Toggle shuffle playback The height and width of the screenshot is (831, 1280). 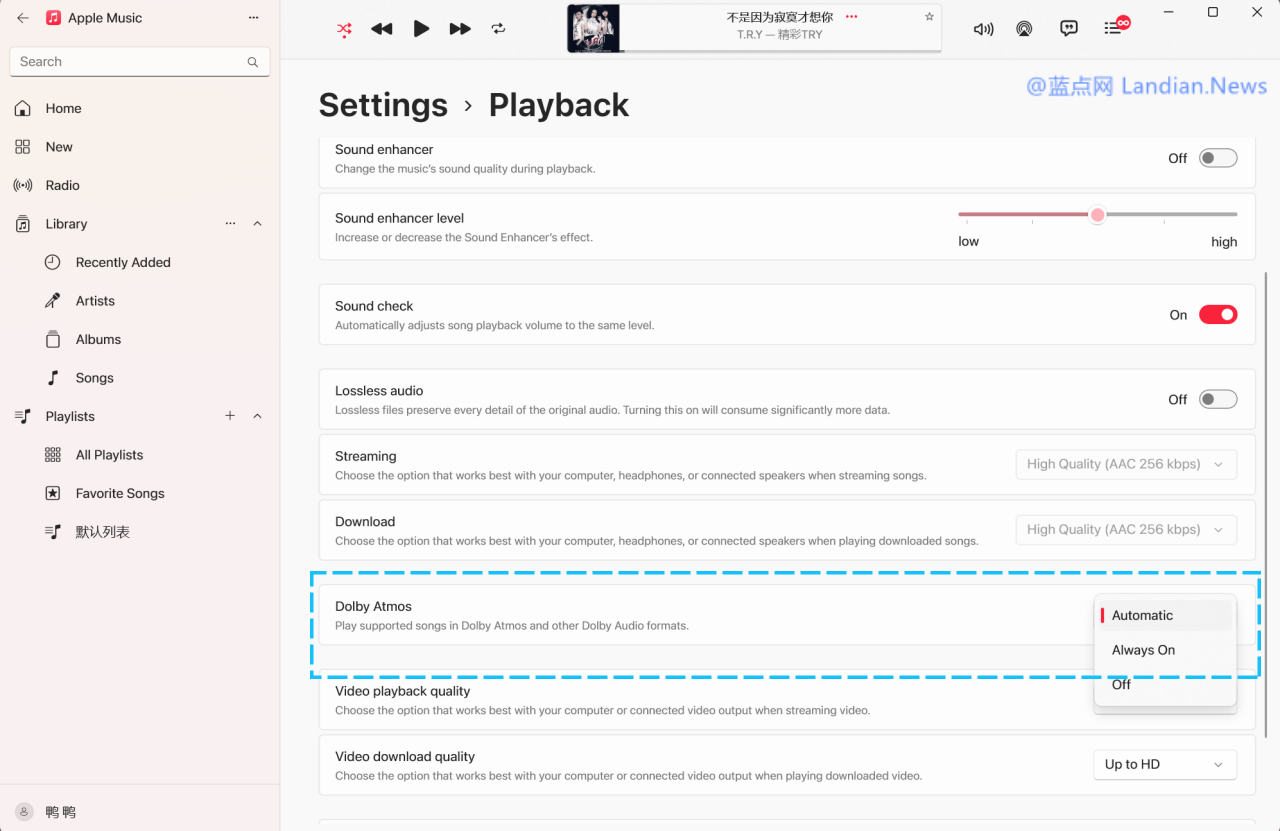click(x=344, y=30)
